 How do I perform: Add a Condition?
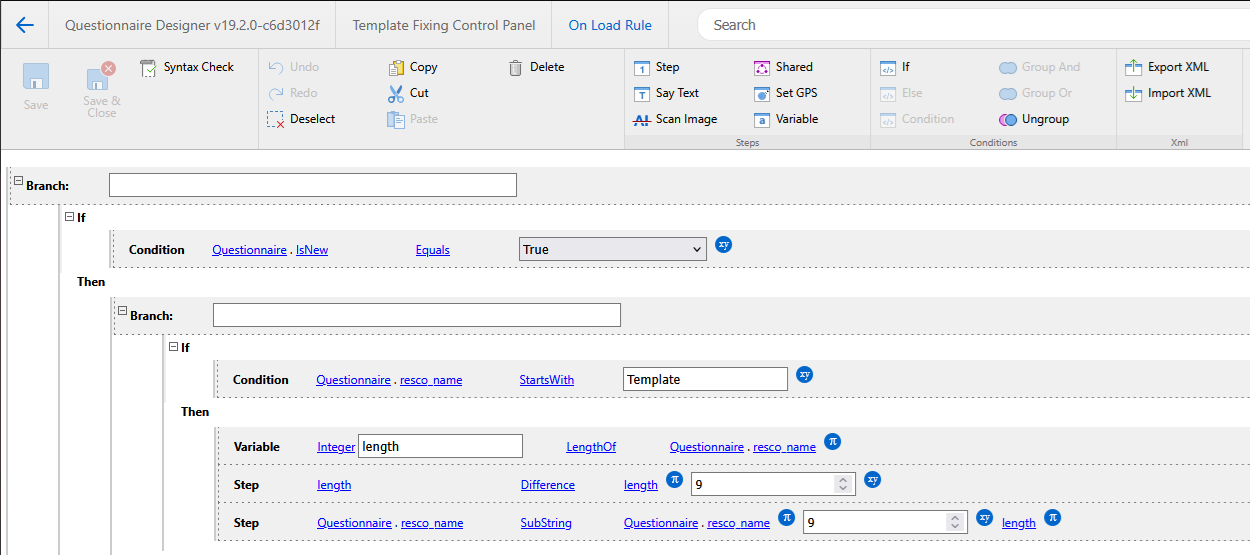[917, 119]
